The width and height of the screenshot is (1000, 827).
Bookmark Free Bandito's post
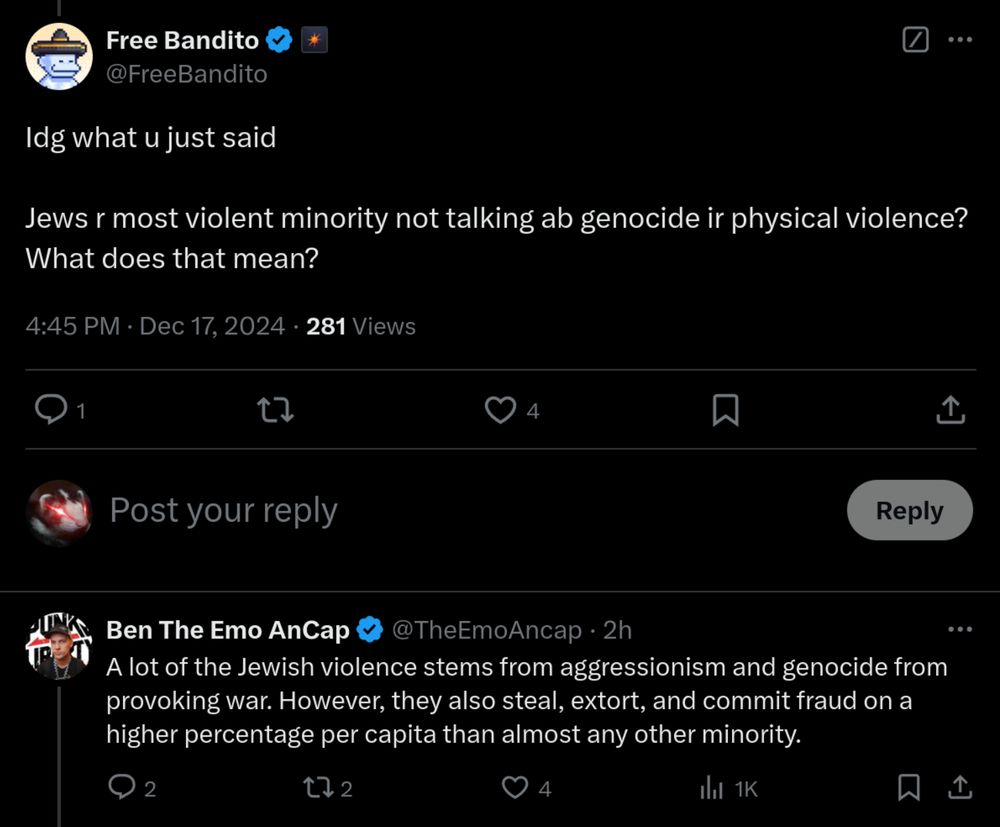(x=725, y=410)
